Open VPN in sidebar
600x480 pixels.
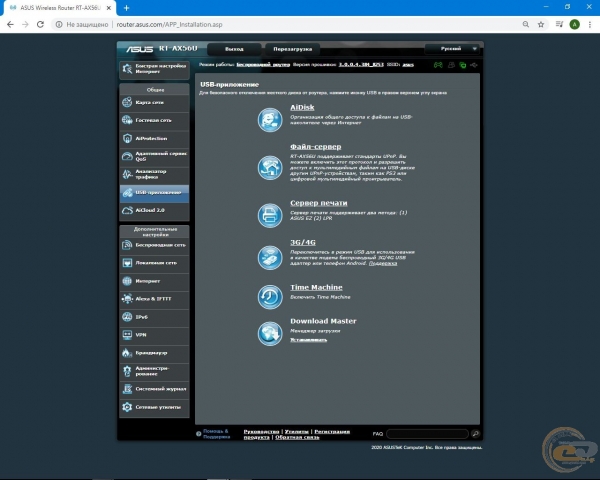(x=154, y=335)
